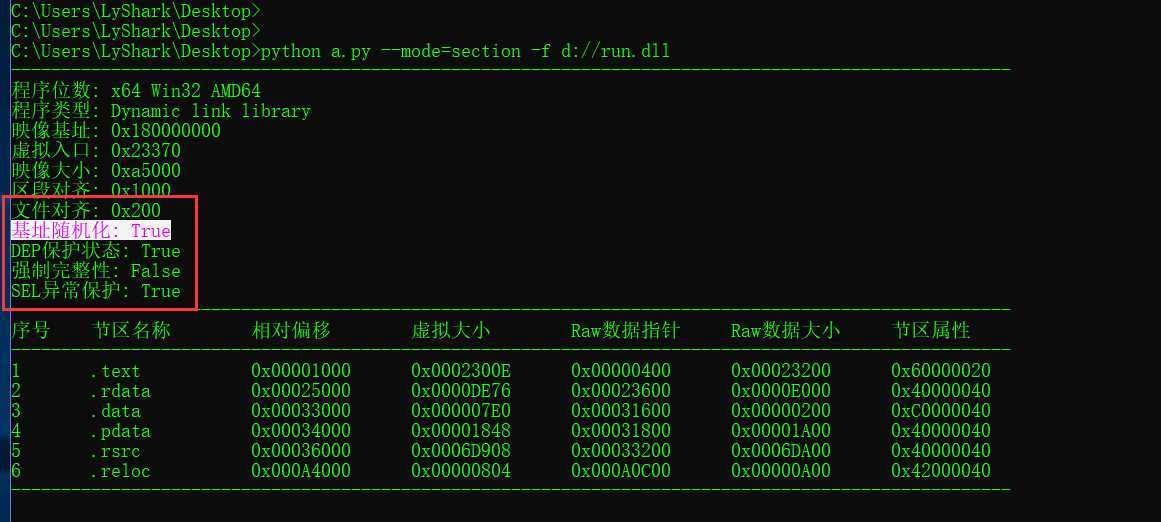Viewport: 1161px width, 522px height.
Task: Click relative offset value '0x00034000'
Action: tap(301, 431)
